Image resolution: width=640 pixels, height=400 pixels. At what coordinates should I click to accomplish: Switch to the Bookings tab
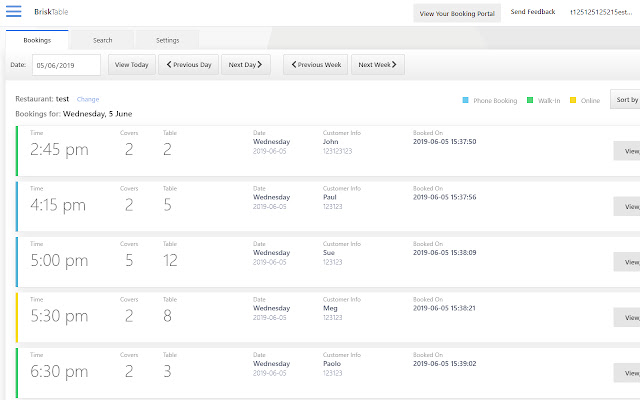pos(37,40)
